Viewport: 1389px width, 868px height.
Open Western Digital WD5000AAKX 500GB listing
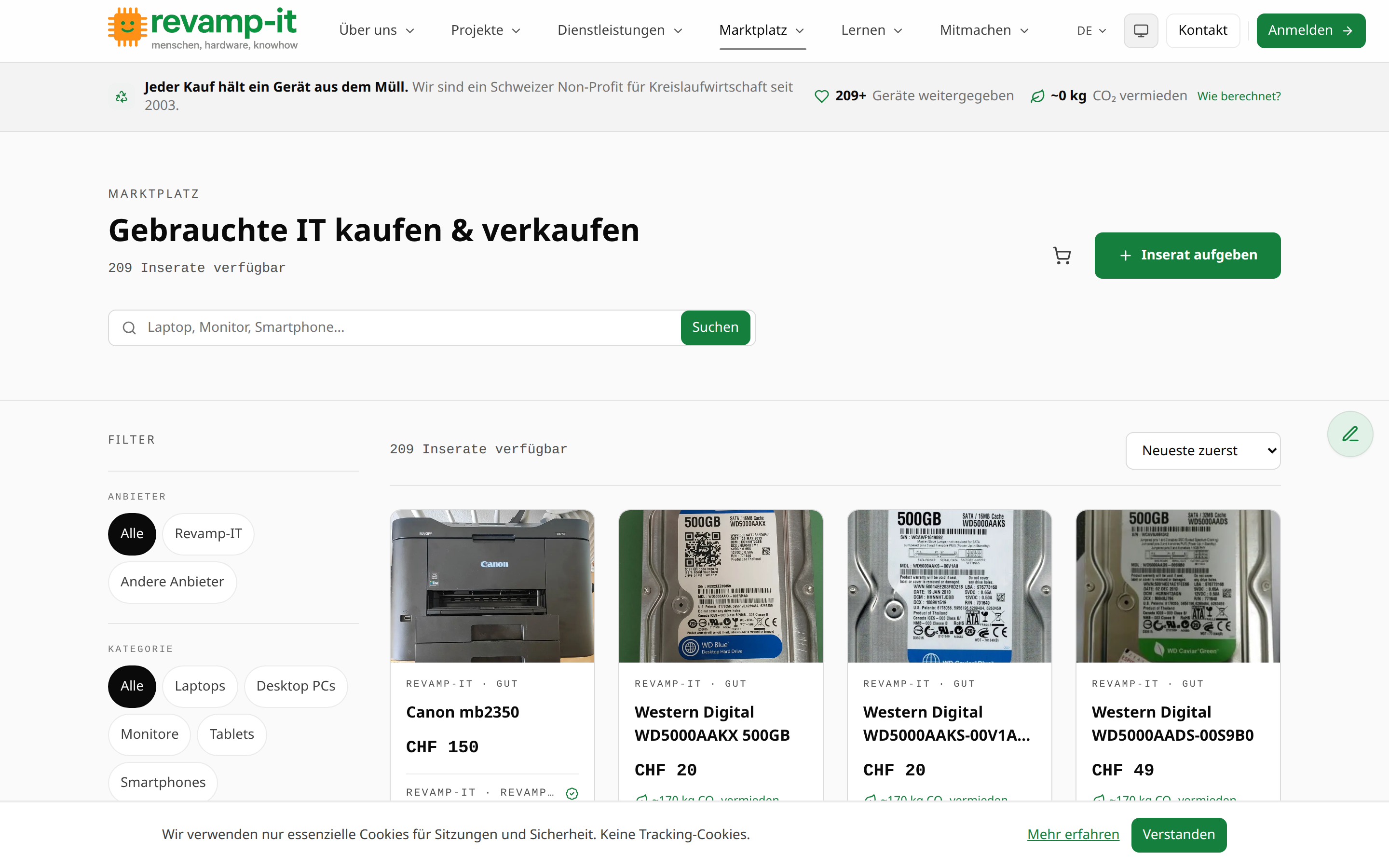(x=712, y=724)
